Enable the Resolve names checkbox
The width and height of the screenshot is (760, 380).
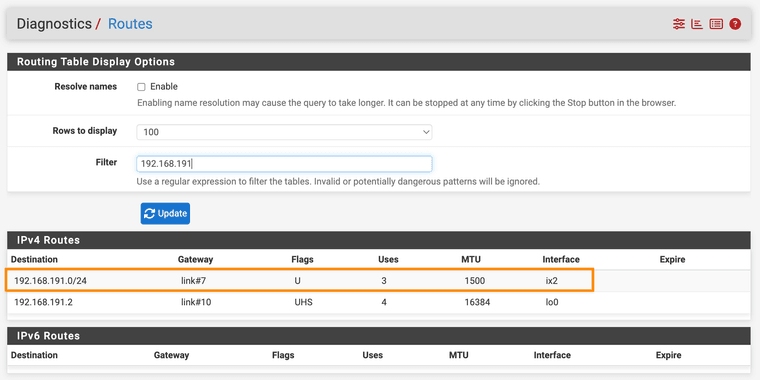tap(141, 87)
